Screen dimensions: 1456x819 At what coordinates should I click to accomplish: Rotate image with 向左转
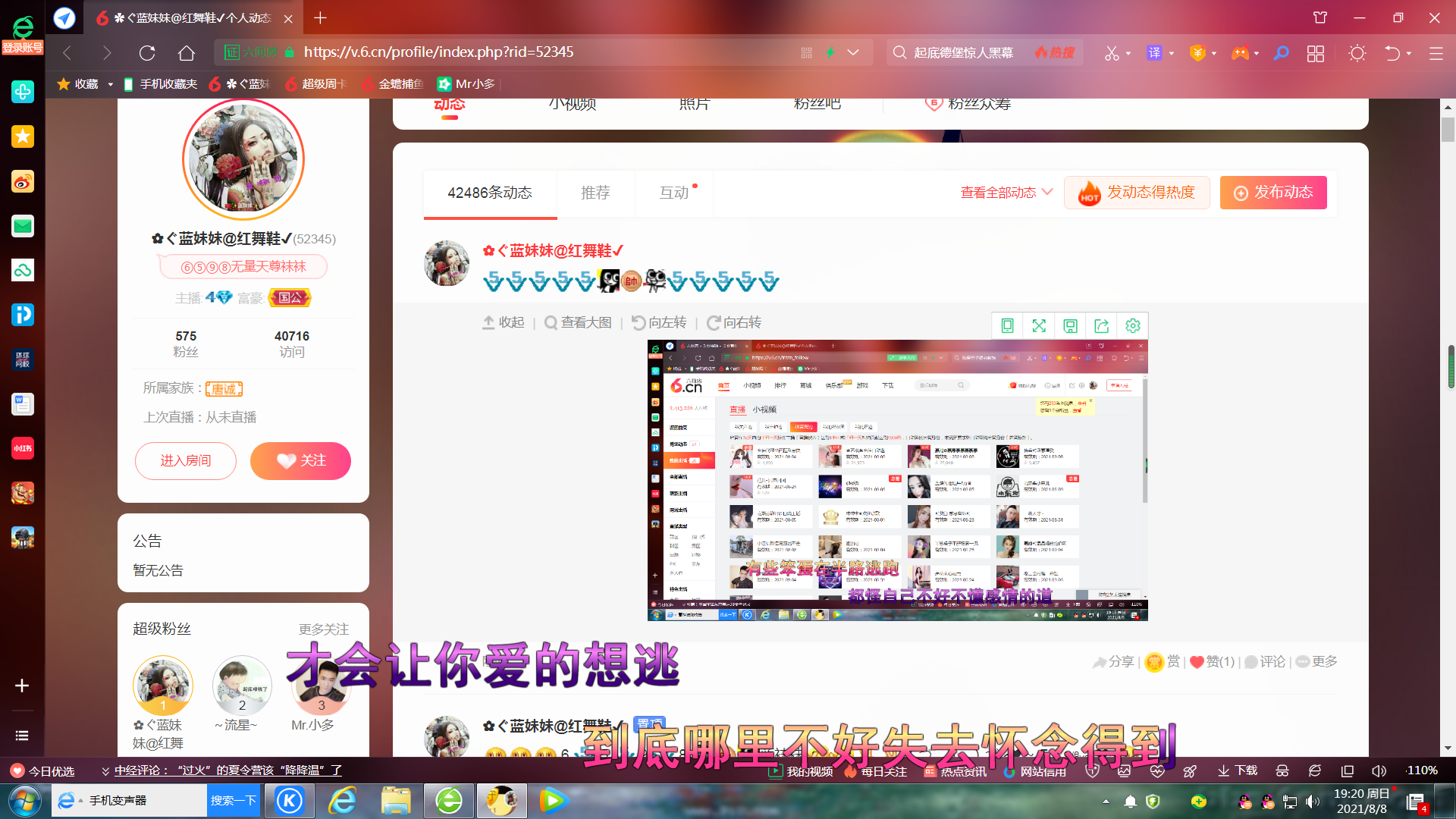click(x=659, y=323)
